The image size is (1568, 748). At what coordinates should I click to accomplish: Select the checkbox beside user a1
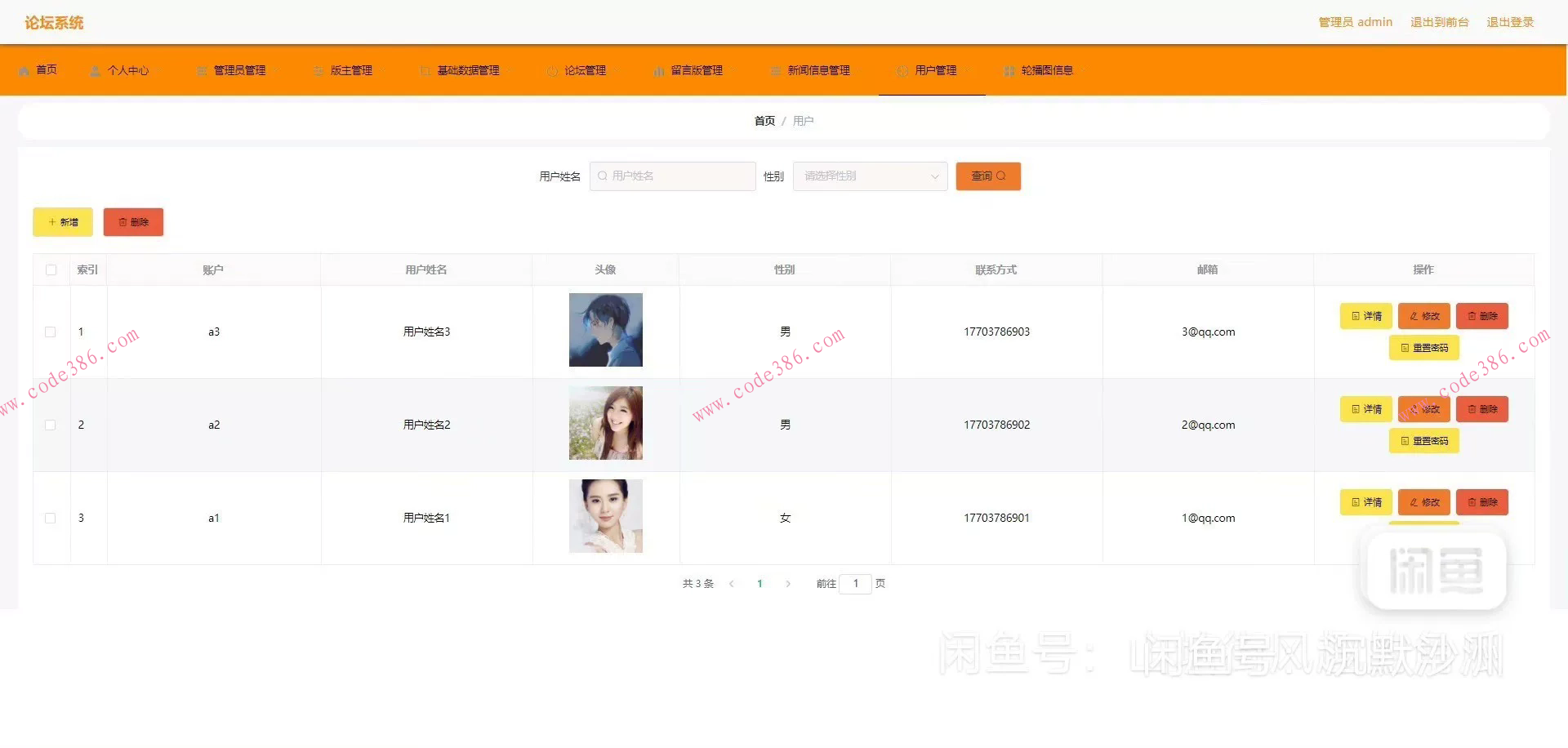click(51, 518)
